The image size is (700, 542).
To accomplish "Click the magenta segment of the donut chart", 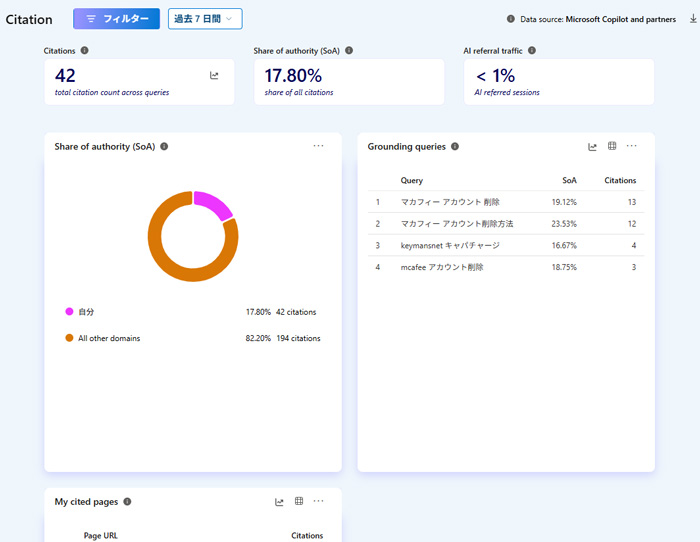I will click(215, 203).
